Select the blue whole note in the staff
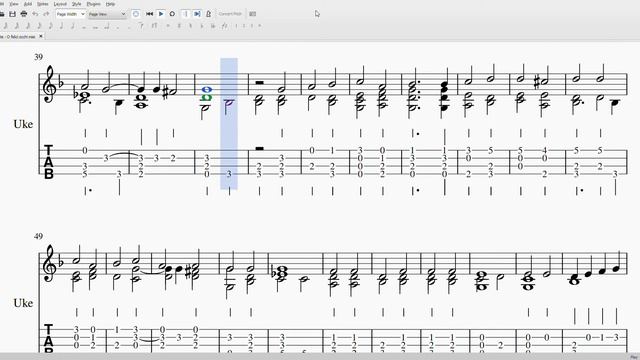The width and height of the screenshot is (640, 360). 207,89
